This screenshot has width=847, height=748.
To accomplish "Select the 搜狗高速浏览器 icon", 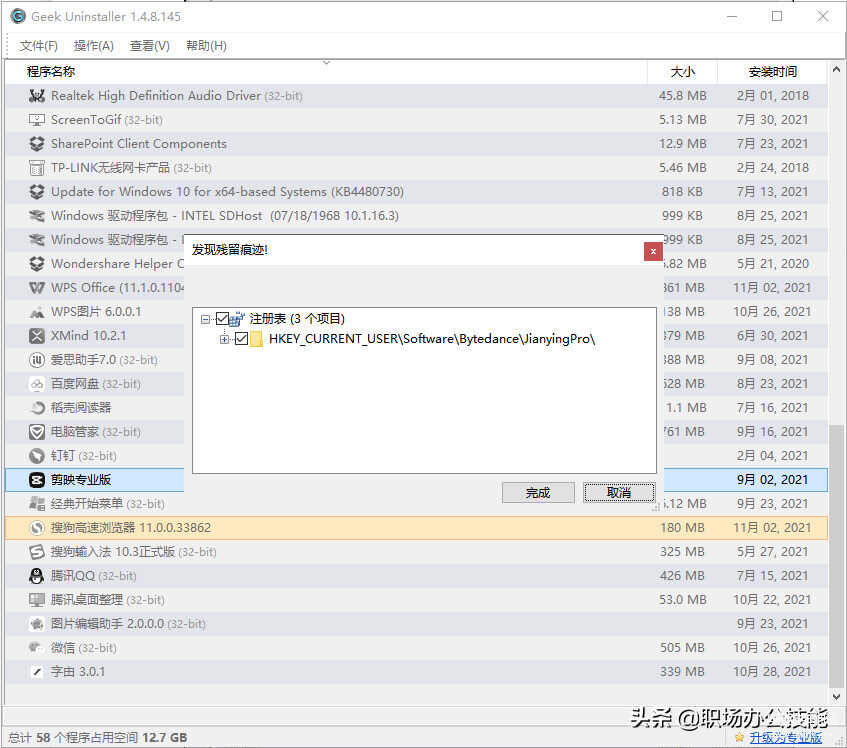I will (x=37, y=528).
